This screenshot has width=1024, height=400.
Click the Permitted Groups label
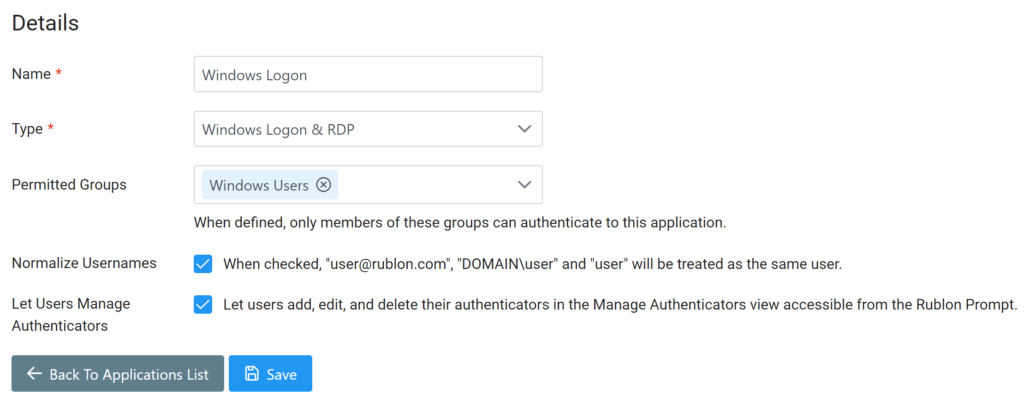69,184
